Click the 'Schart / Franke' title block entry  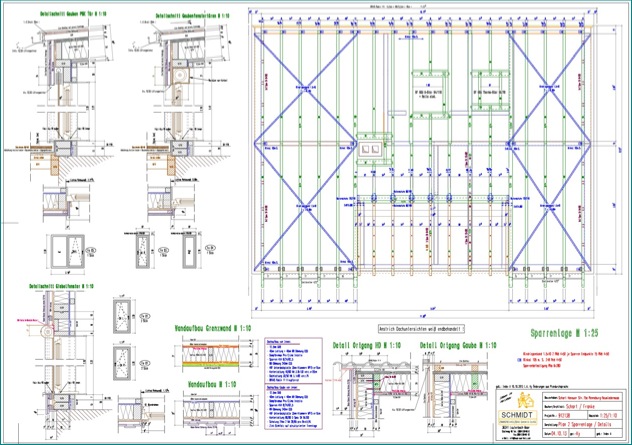(580, 407)
